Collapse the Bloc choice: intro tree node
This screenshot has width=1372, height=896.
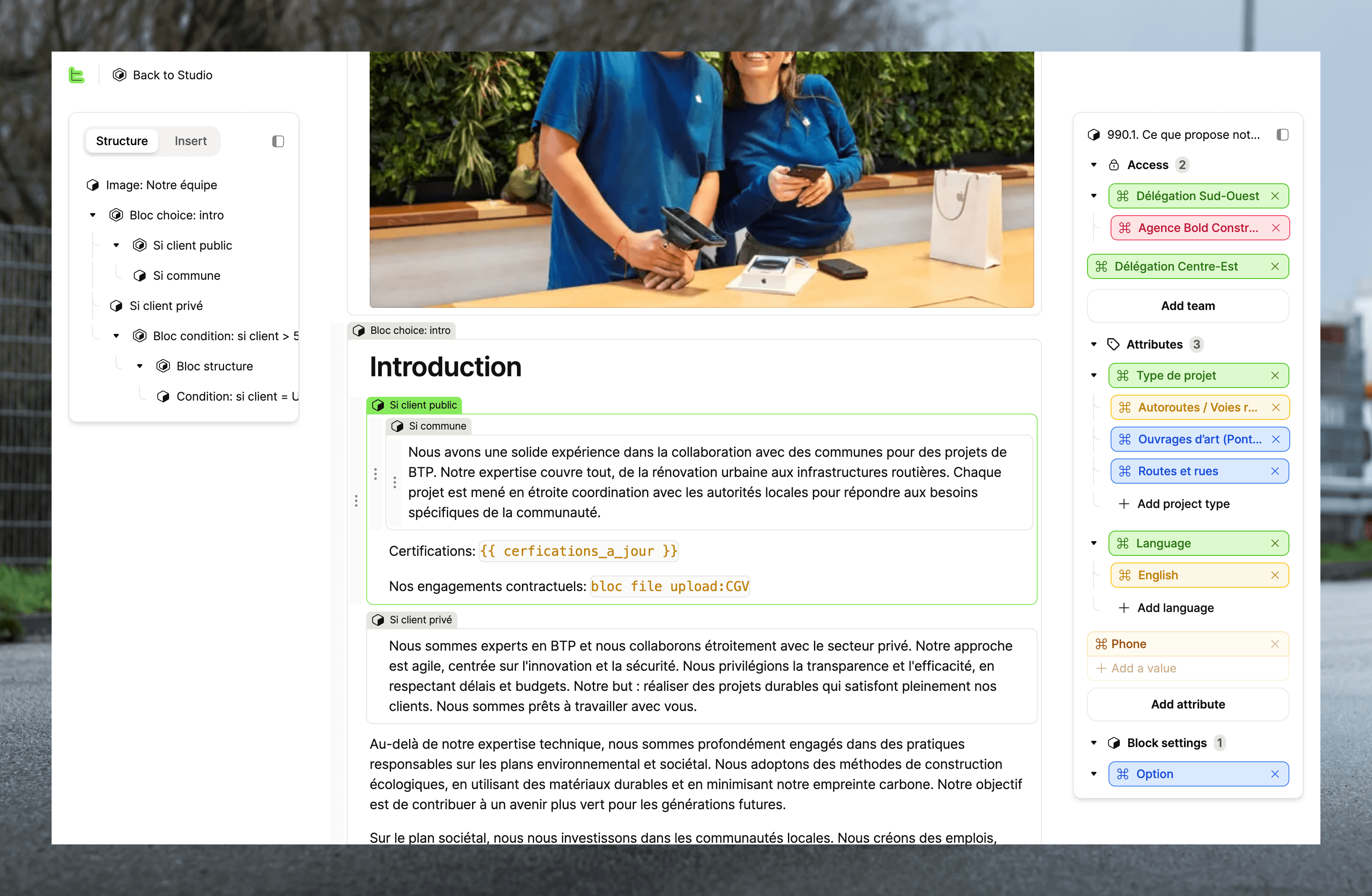[93, 215]
